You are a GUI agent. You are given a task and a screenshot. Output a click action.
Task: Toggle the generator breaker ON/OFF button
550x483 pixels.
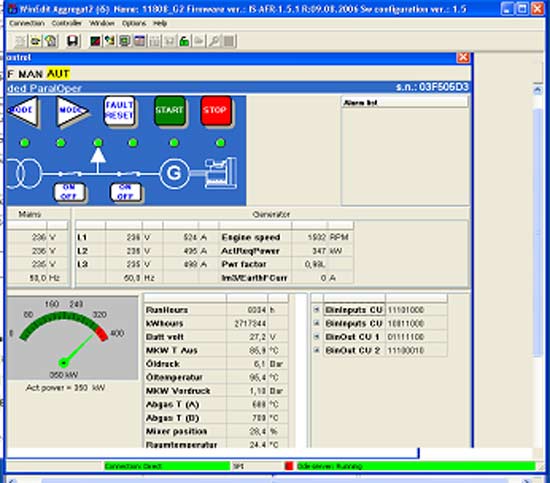[125, 192]
